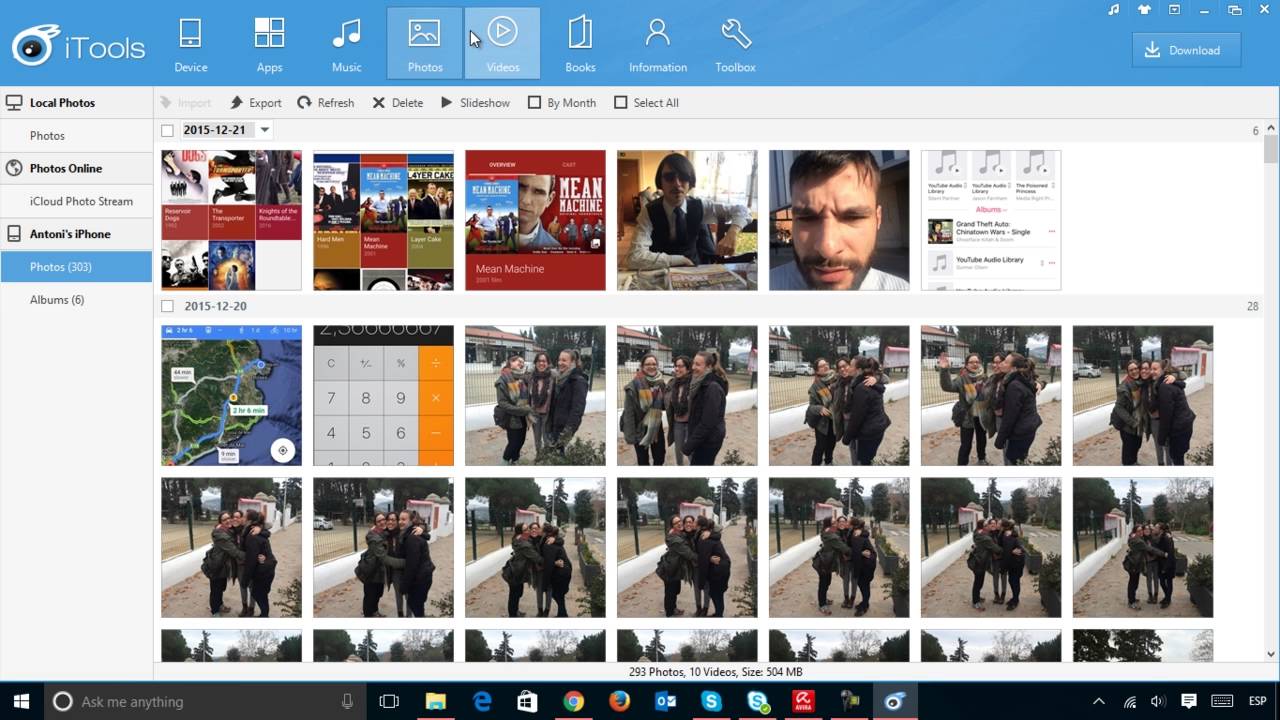Open the Books section
Image resolution: width=1280 pixels, height=720 pixels.
click(x=580, y=44)
